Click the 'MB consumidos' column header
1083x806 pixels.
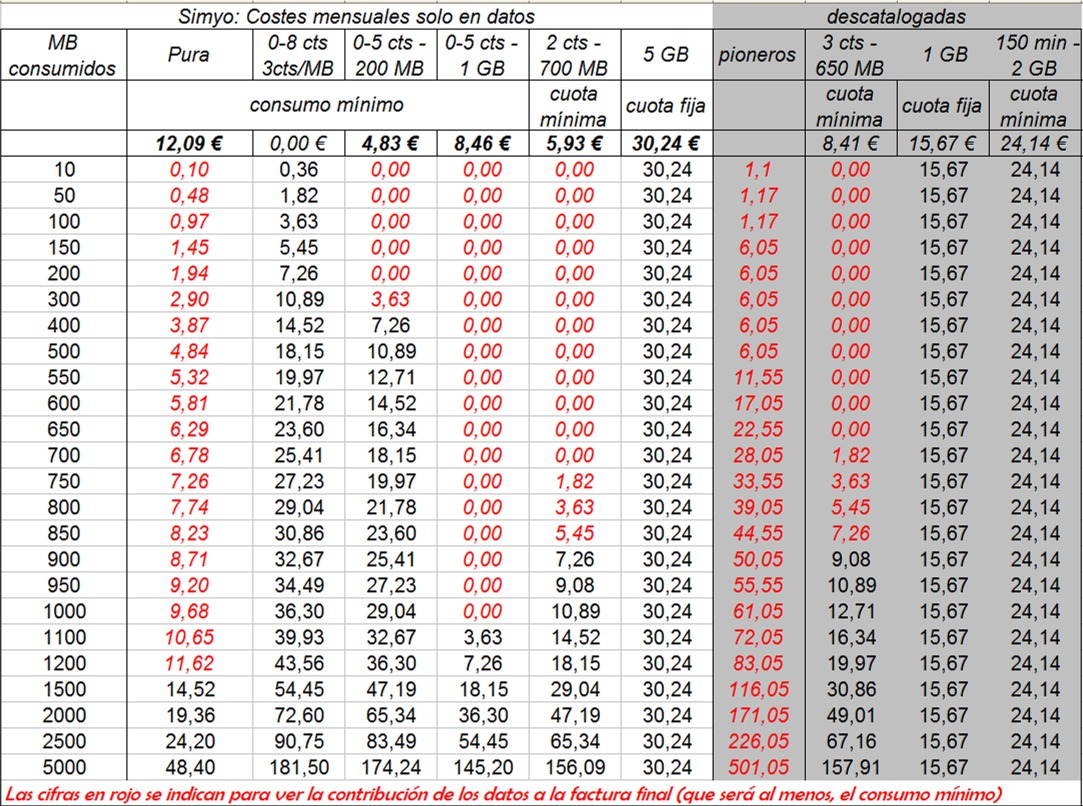63,55
